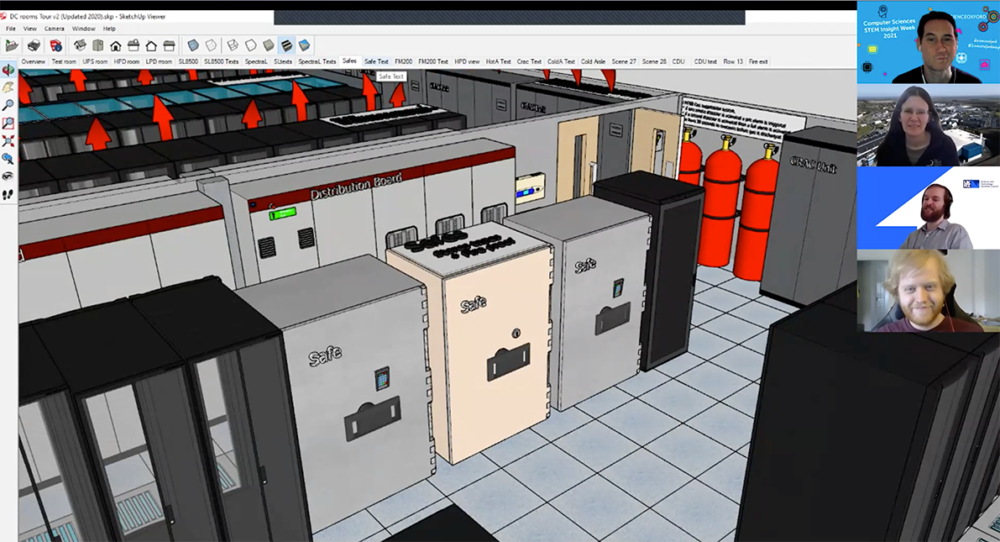Screen dimensions: 1000x542
Task: Select the Iso view icon
Action: (x=80, y=45)
